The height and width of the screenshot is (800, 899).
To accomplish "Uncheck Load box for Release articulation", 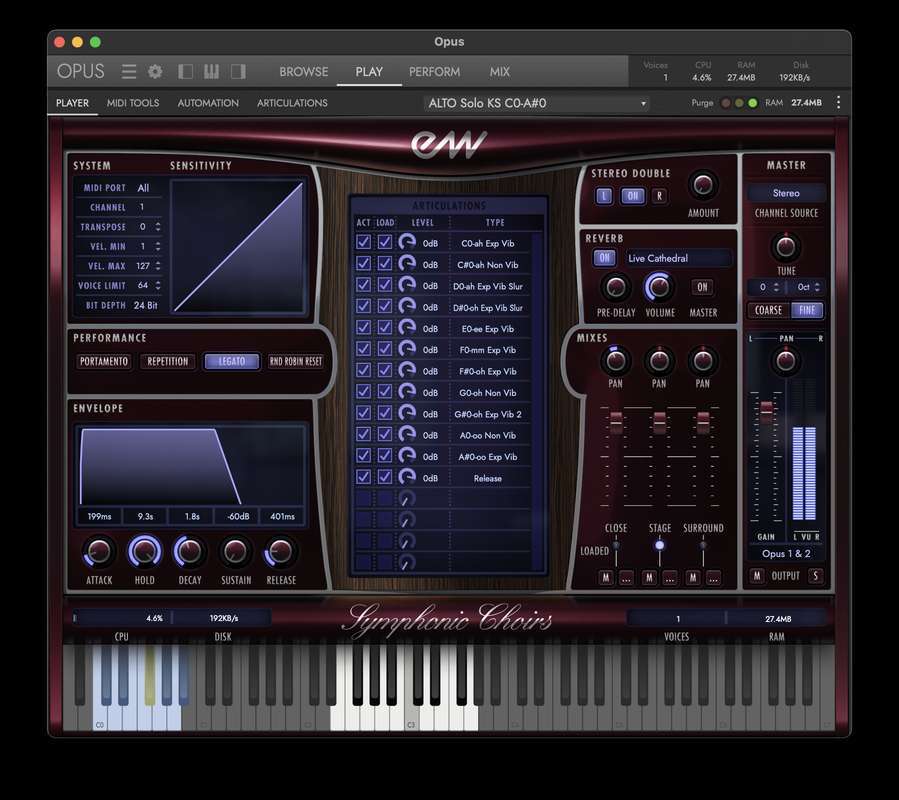I will 385,478.
